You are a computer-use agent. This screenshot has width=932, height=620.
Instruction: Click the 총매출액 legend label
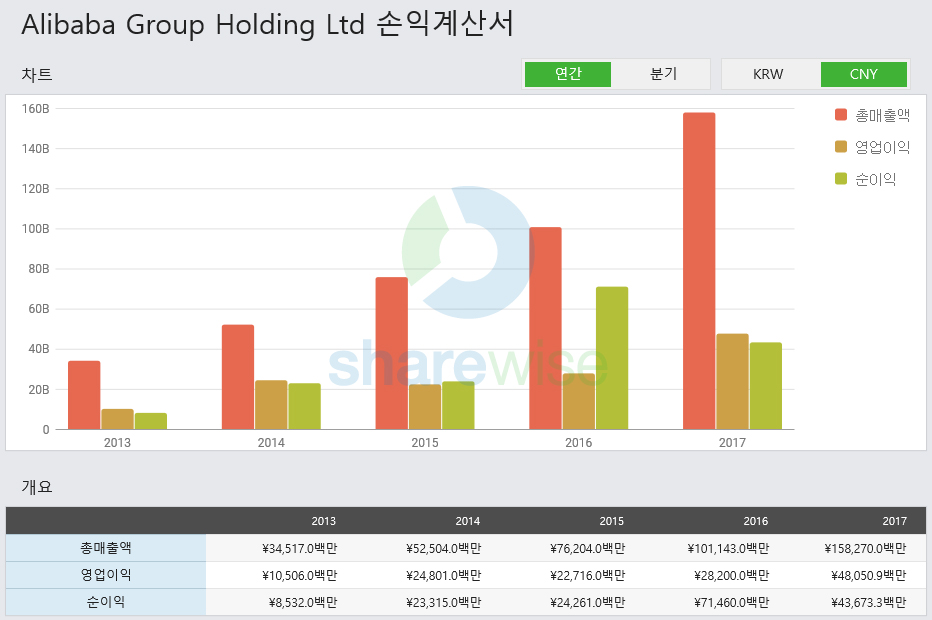(883, 115)
